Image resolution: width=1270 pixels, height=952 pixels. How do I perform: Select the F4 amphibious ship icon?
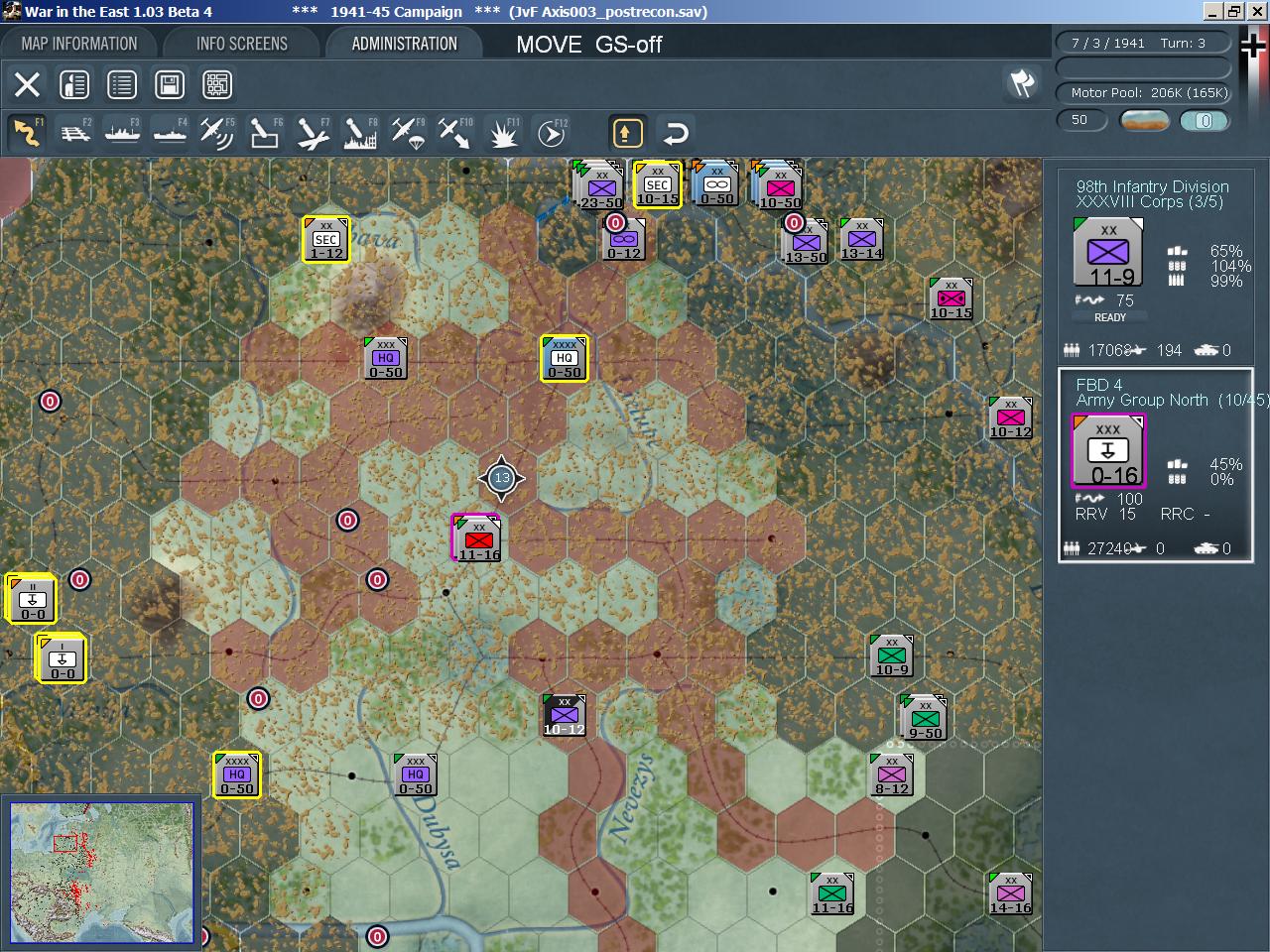coord(170,132)
